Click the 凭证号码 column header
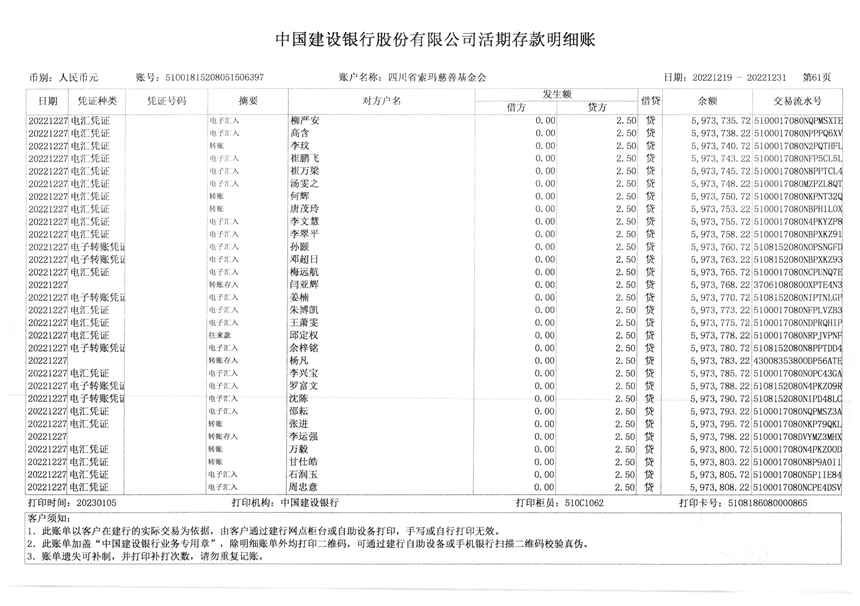Image resolution: width=860 pixels, height=606 pixels. [167, 101]
